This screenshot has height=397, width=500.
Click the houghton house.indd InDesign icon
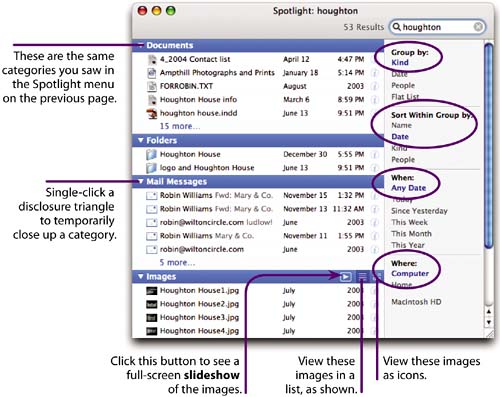(x=152, y=113)
